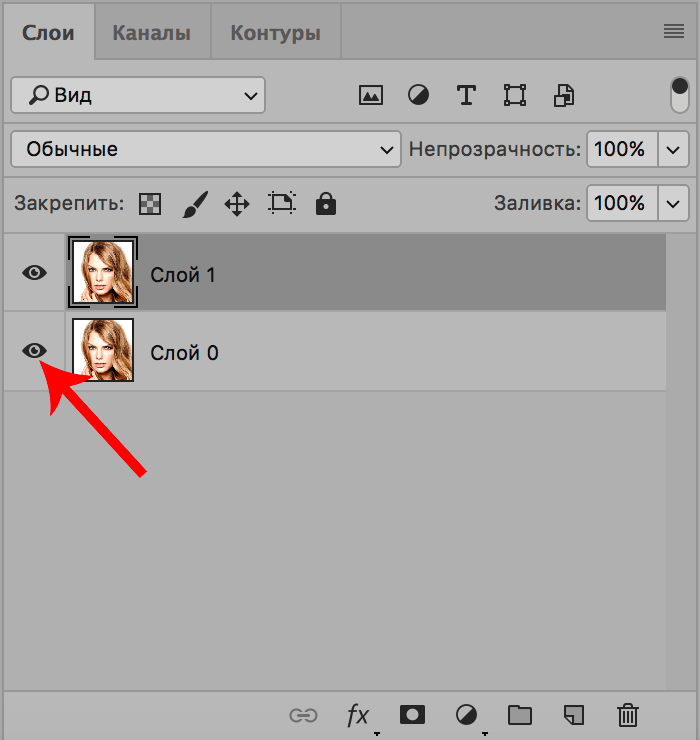Click the adjustment layer filter icon
Image resolution: width=700 pixels, height=740 pixels.
point(418,96)
